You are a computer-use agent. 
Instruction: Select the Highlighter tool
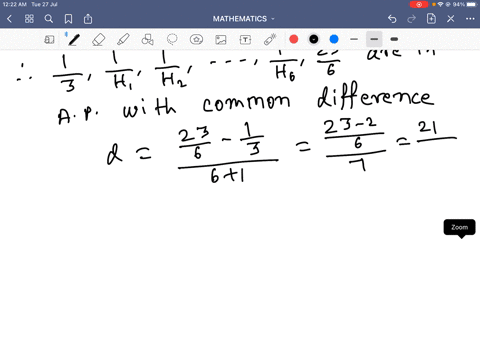(x=123, y=40)
